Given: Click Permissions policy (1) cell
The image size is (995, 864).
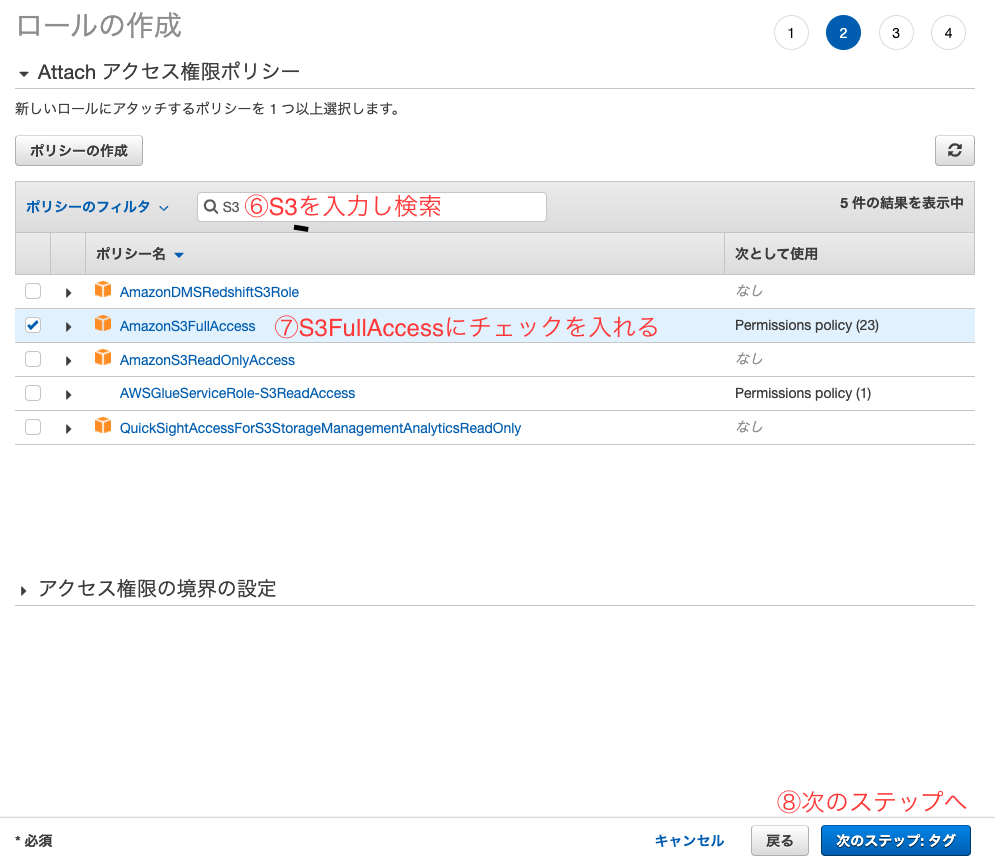Looking at the screenshot, I should pos(803,393).
